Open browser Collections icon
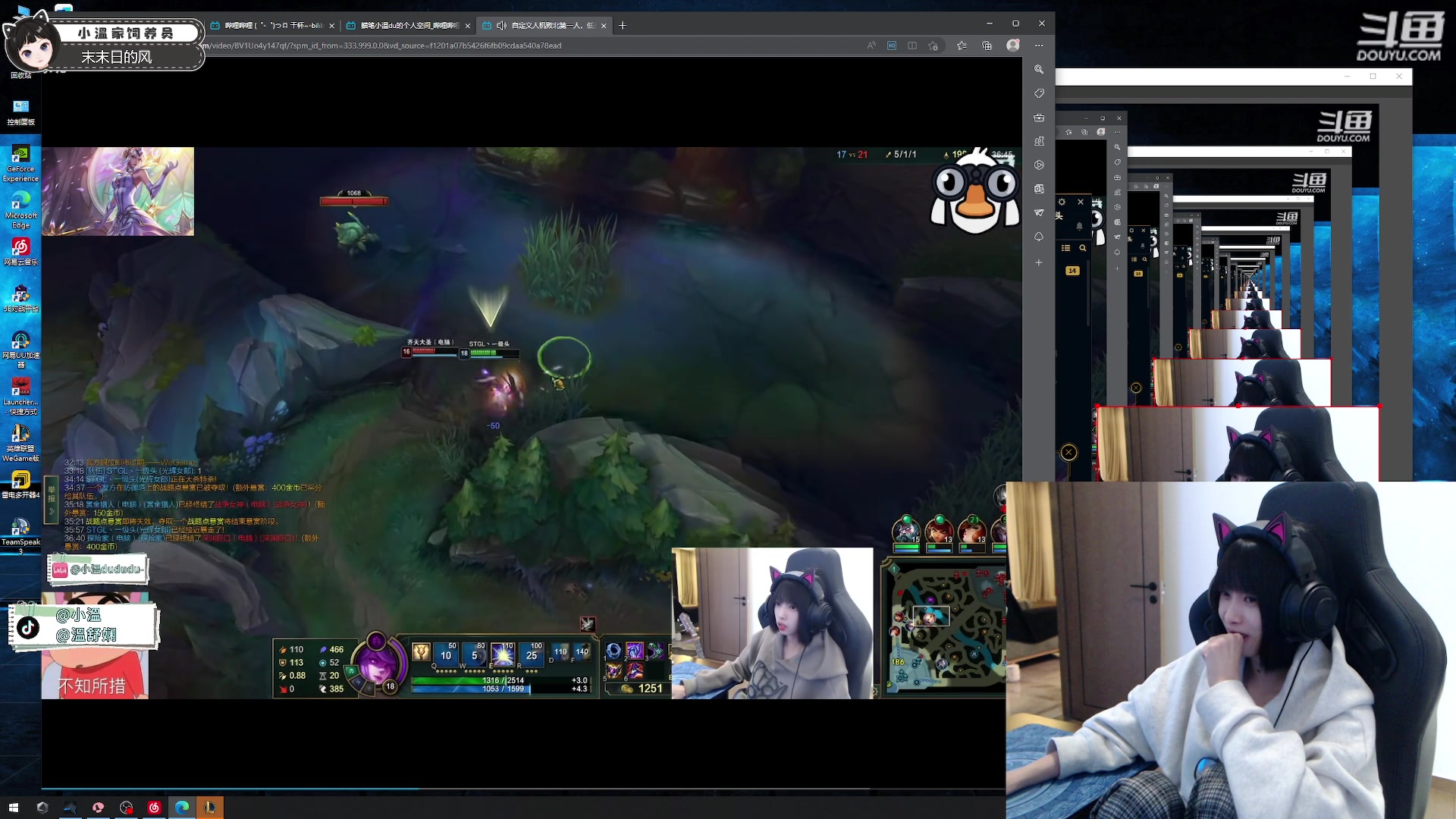Screen dimensions: 1456x819 pos(987,45)
